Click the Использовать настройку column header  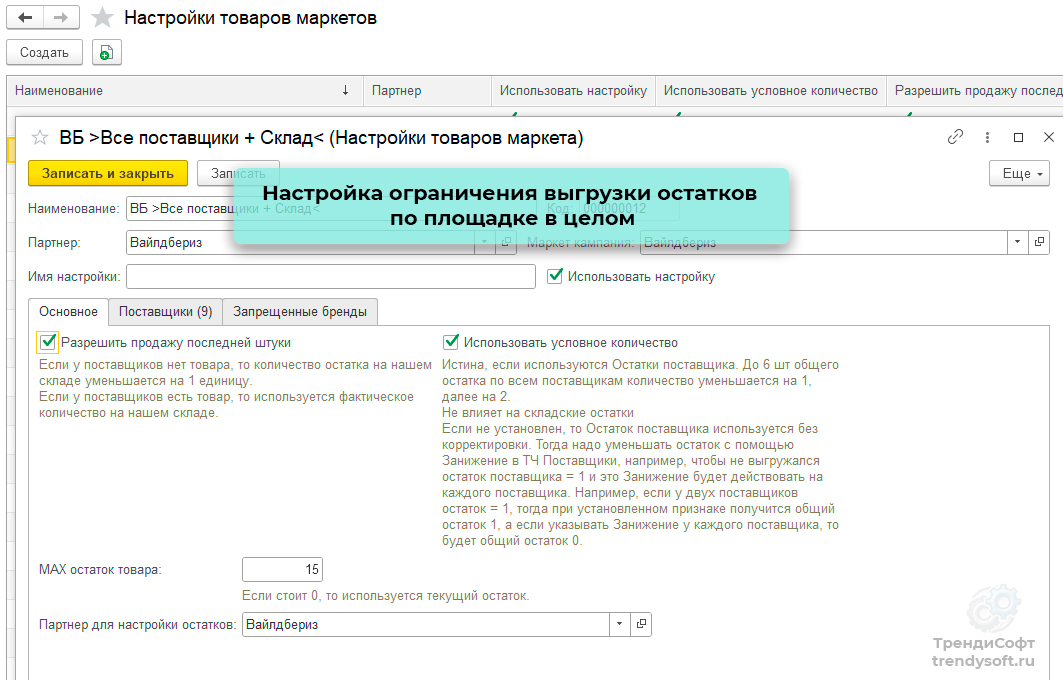(x=573, y=90)
